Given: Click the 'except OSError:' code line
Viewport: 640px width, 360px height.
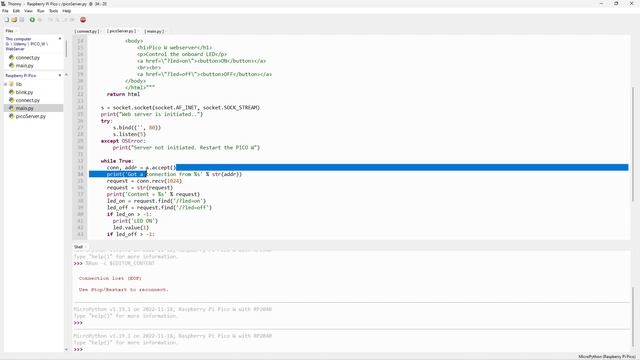Looking at the screenshot, I should tap(123, 141).
